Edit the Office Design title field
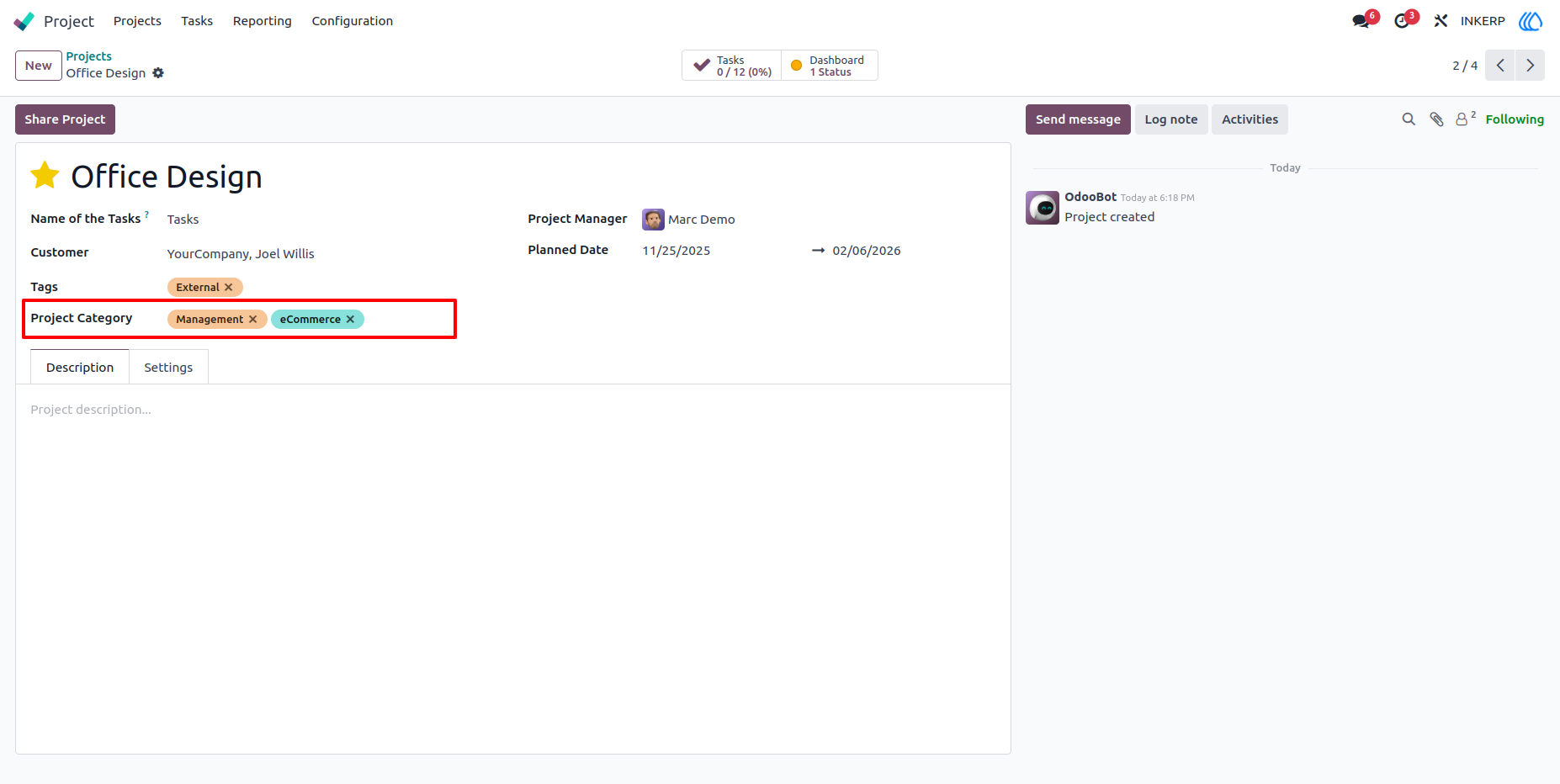The height and width of the screenshot is (784, 1560). pos(167,177)
